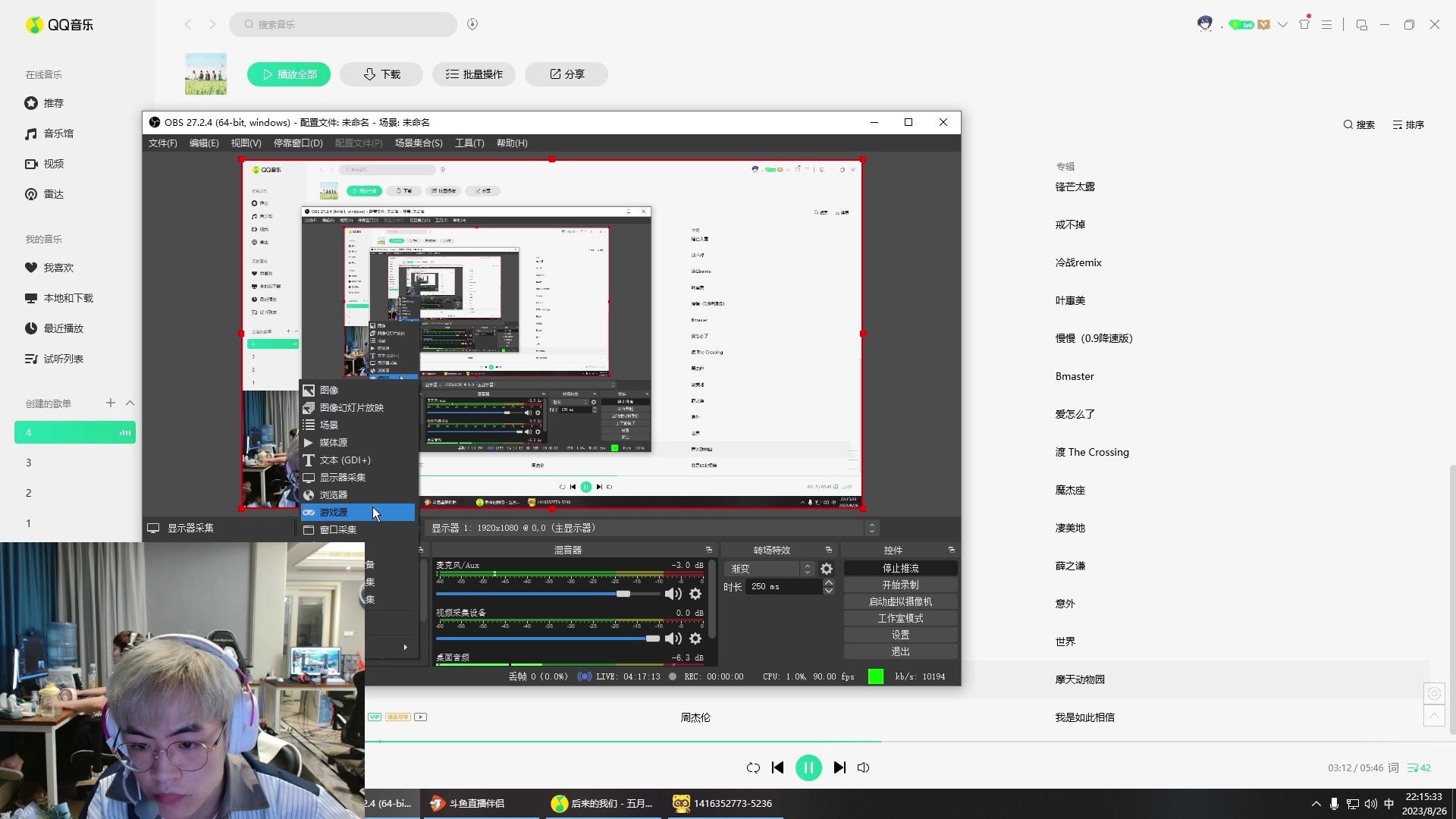Image resolution: width=1456 pixels, height=819 pixels.
Task: Toggle 工作室模式 in OBS
Action: (x=900, y=618)
